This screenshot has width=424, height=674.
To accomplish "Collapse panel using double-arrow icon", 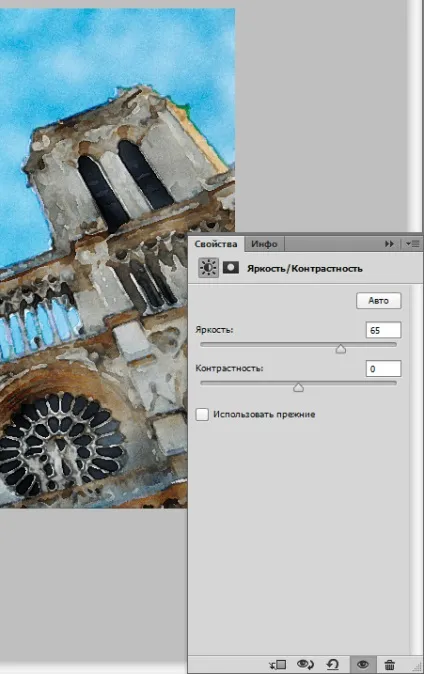I will (x=389, y=244).
